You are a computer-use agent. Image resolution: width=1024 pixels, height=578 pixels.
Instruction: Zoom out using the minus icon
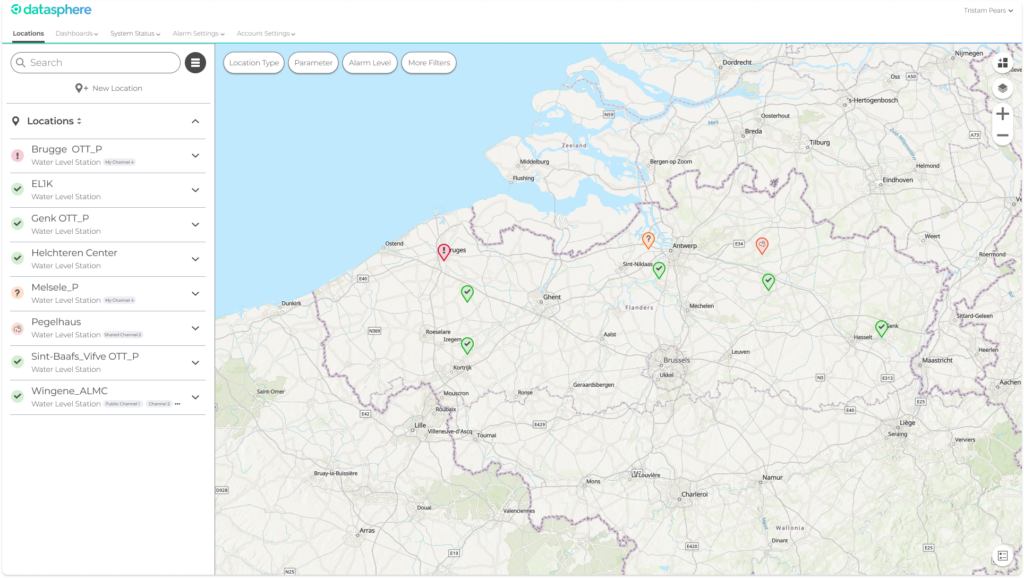pyautogui.click(x=1003, y=136)
